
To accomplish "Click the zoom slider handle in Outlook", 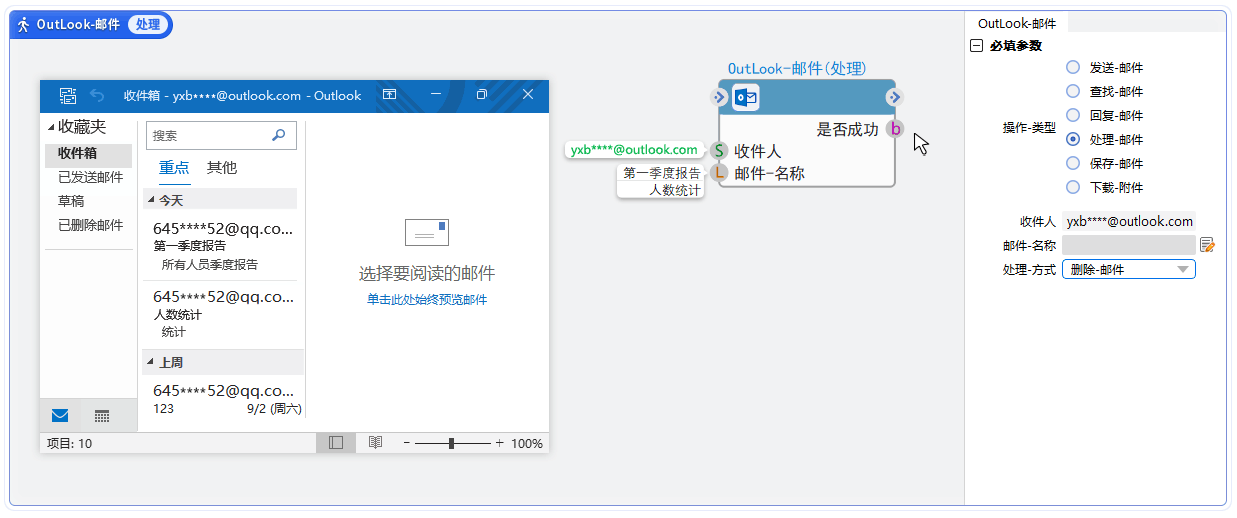I will (x=453, y=442).
